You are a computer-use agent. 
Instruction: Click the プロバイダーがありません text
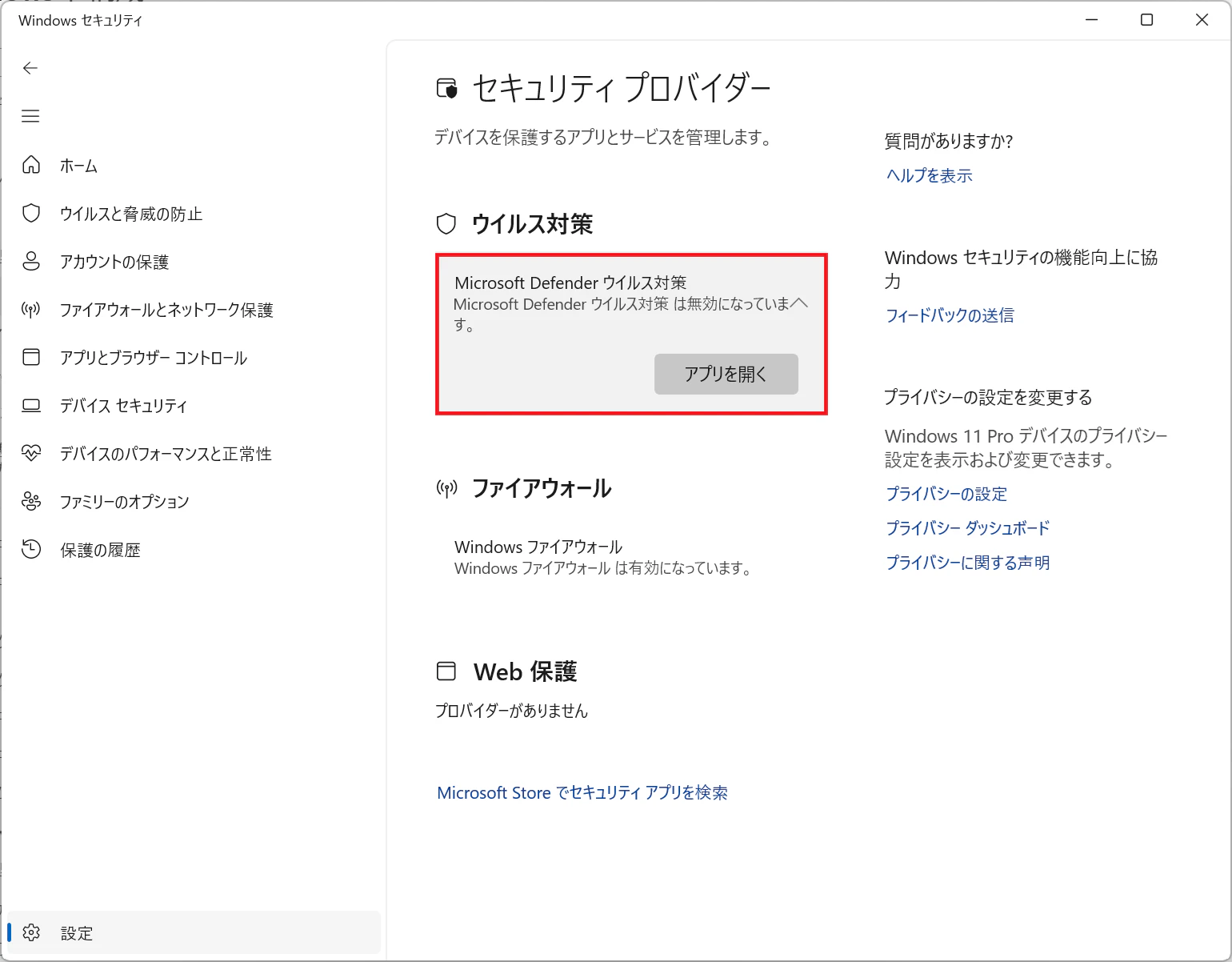pyautogui.click(x=511, y=711)
